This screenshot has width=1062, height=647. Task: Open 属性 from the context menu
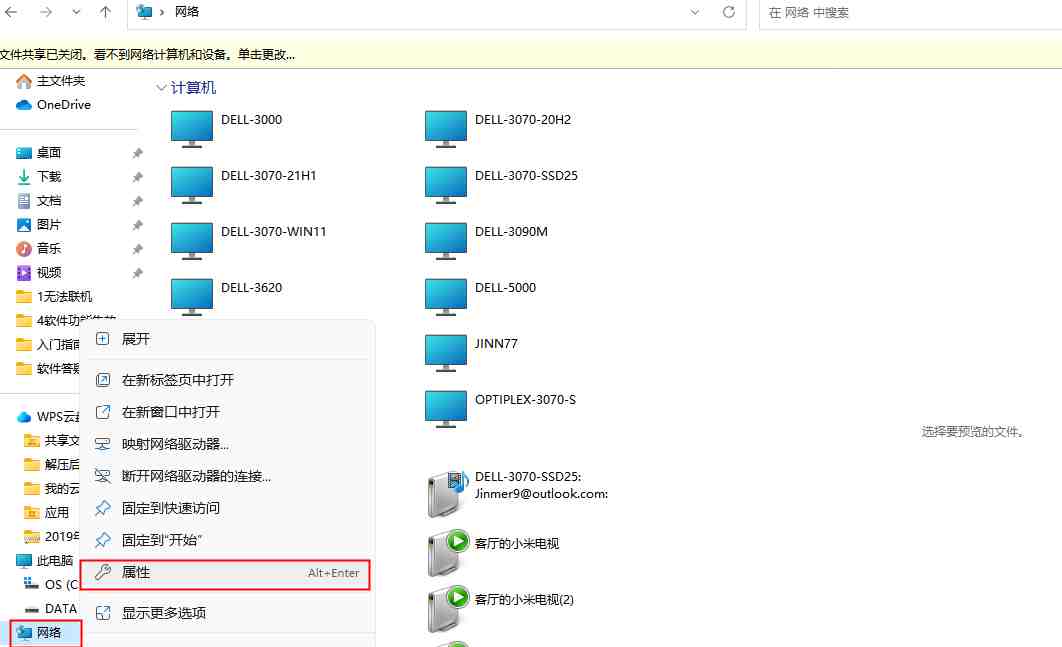pyautogui.click(x=226, y=573)
